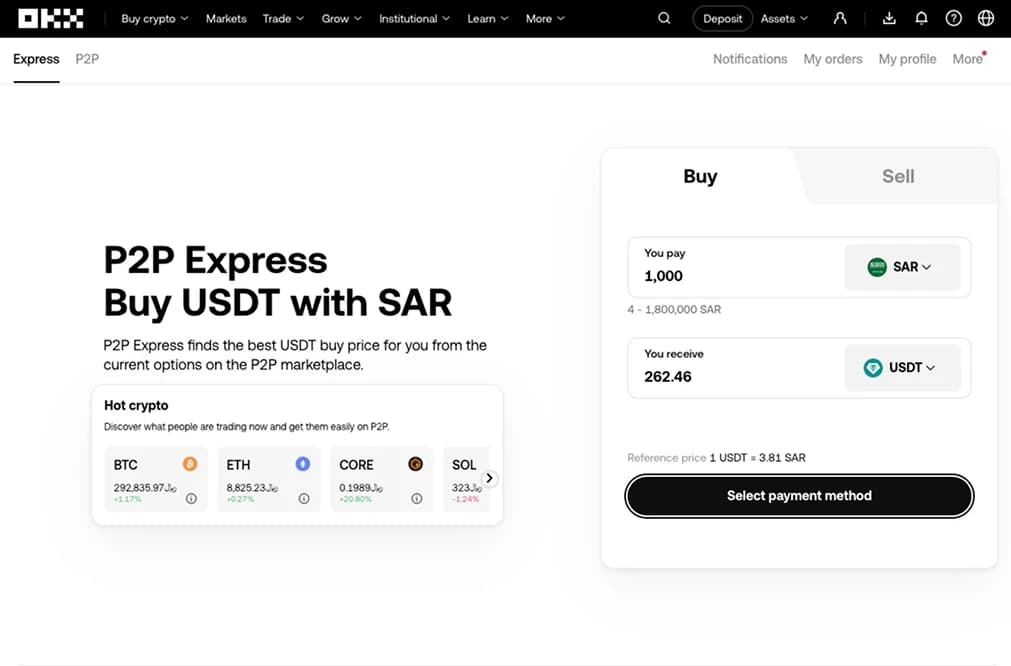Screen dimensions: 1011x666
Task: Switch to the Sell tab
Action: tap(897, 176)
